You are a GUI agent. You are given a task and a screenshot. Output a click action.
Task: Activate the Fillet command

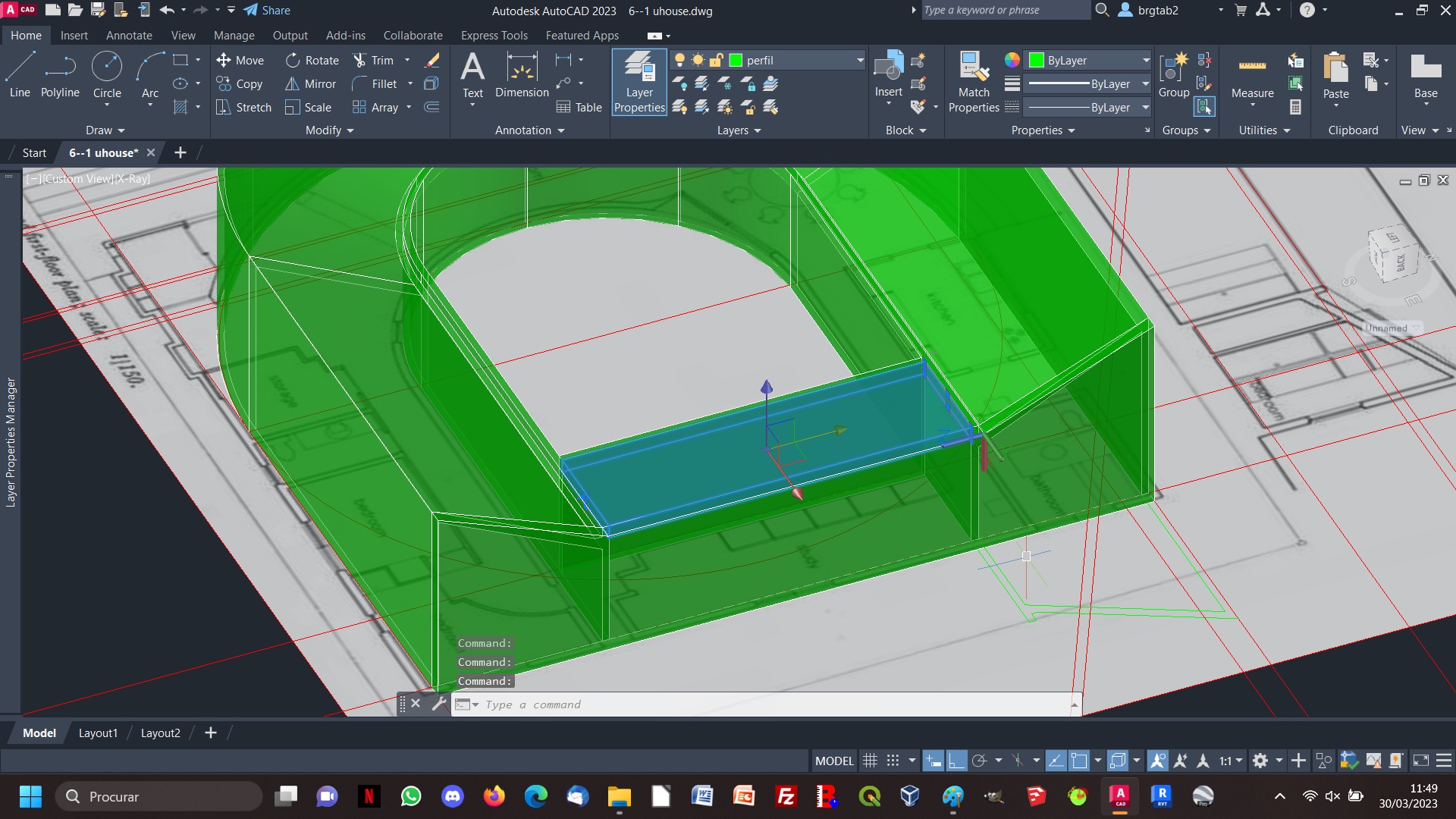pos(375,83)
